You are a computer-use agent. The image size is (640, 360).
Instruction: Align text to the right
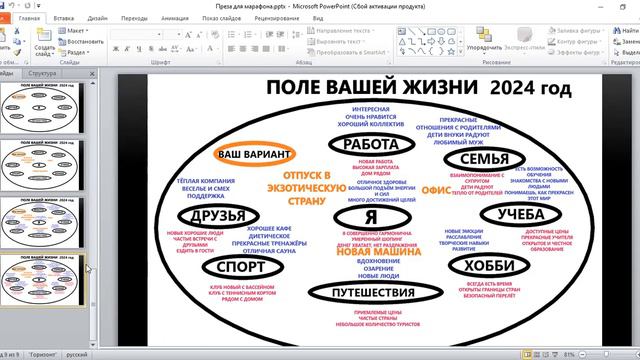pos(255,49)
